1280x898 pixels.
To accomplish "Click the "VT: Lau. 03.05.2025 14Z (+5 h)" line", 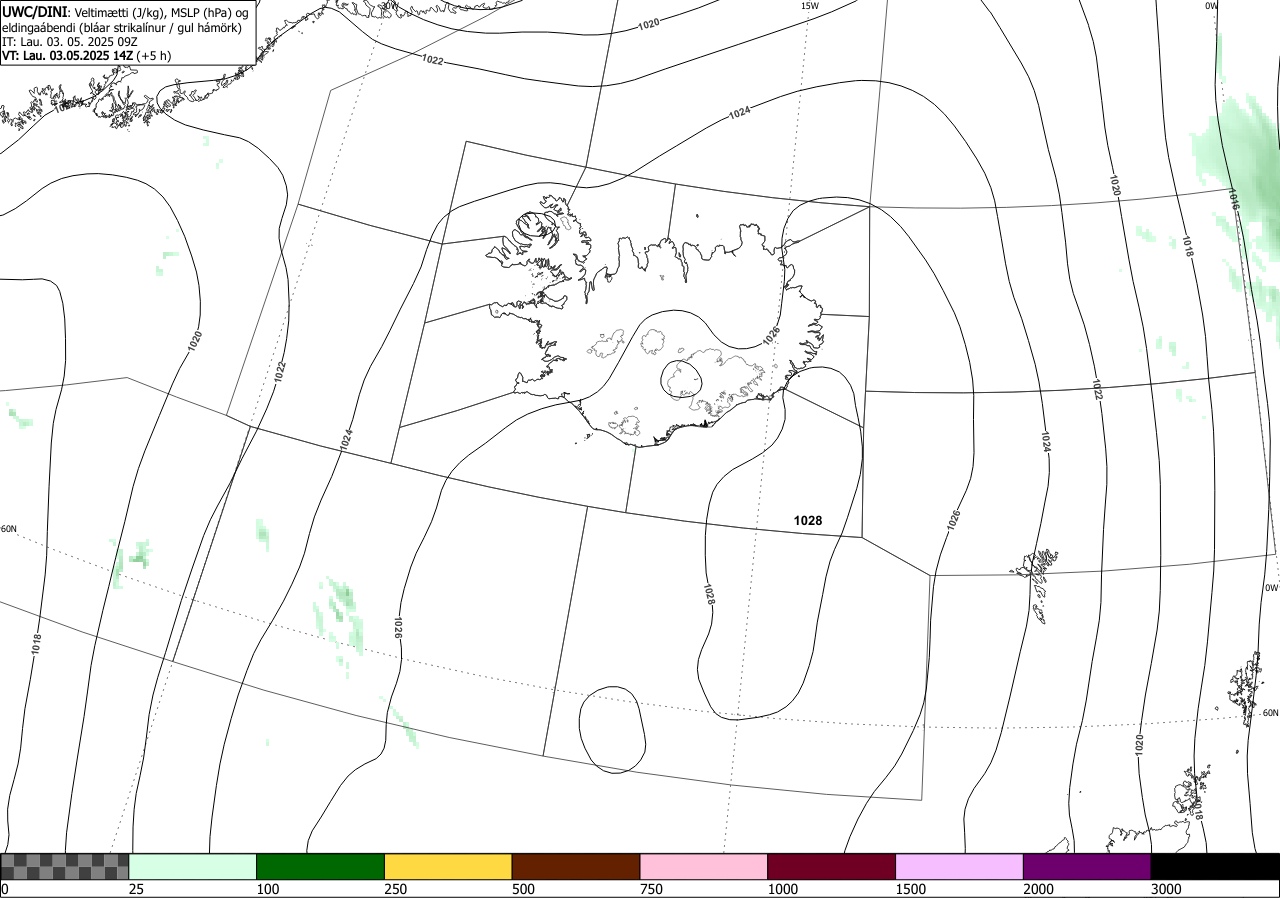I will [x=86, y=56].
